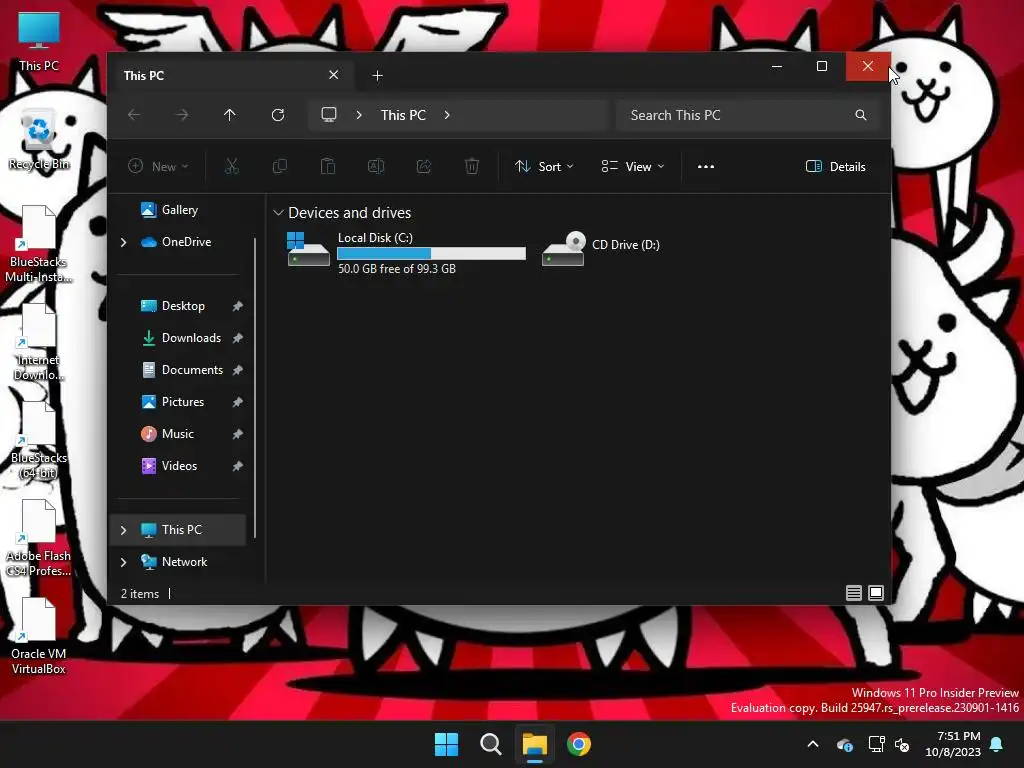Expand the OneDrive tree node
This screenshot has width=1024, height=768.
(123, 242)
